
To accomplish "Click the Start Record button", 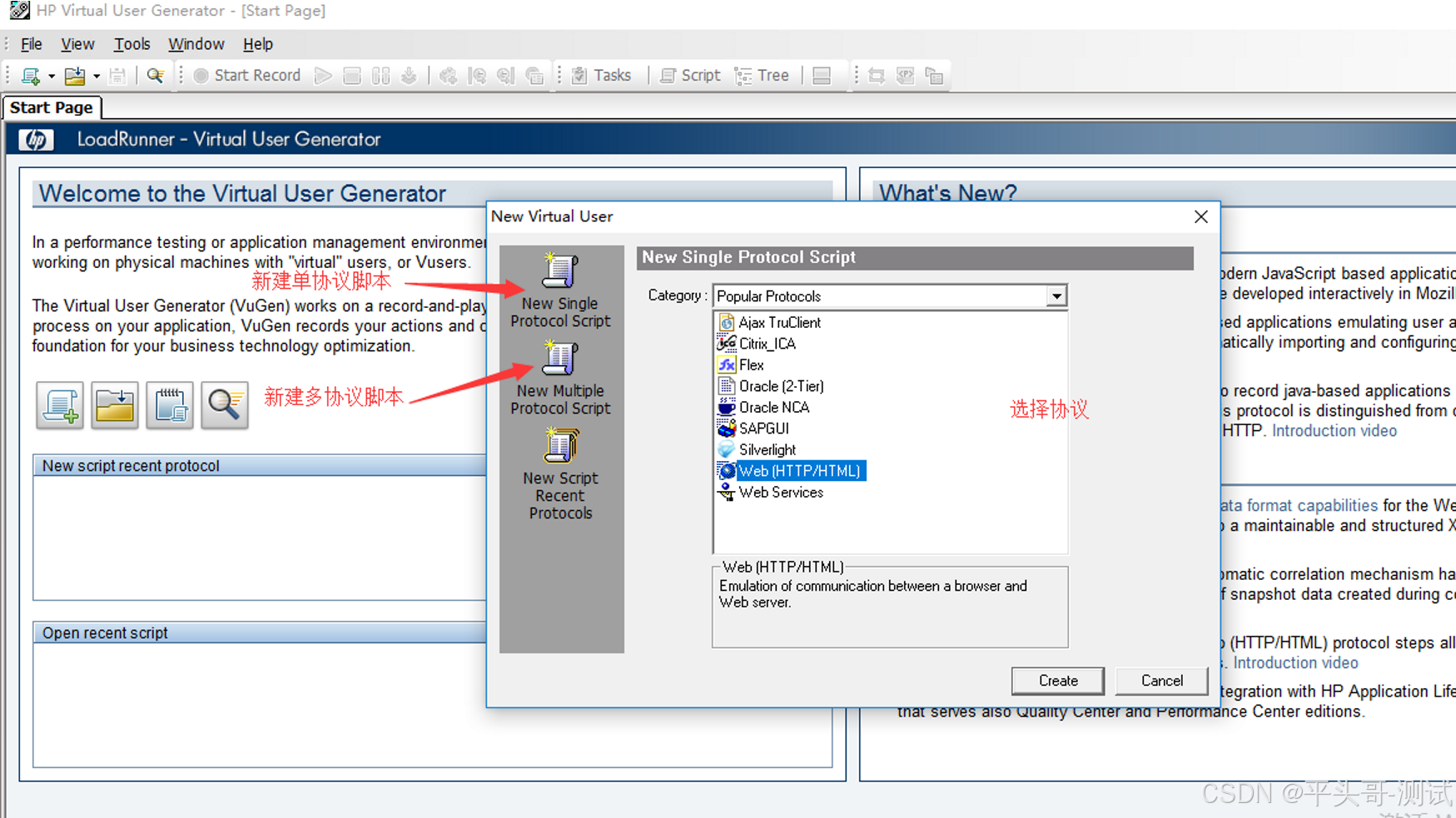I will [x=247, y=76].
